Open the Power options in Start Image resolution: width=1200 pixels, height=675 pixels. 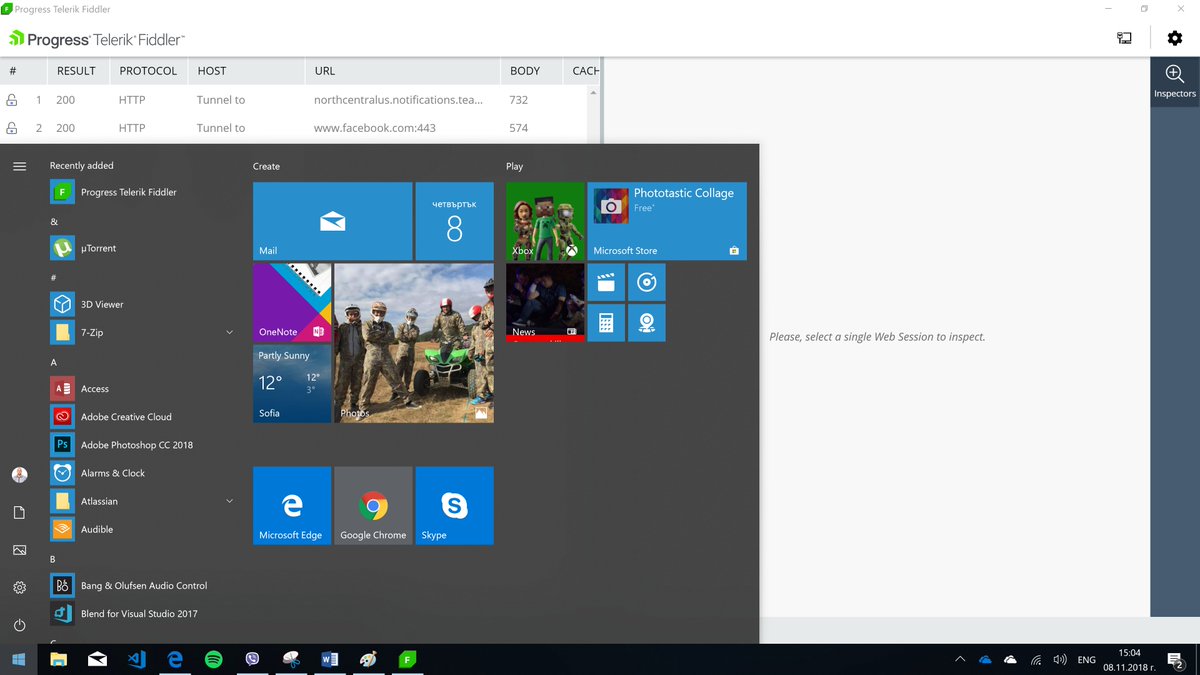point(19,625)
